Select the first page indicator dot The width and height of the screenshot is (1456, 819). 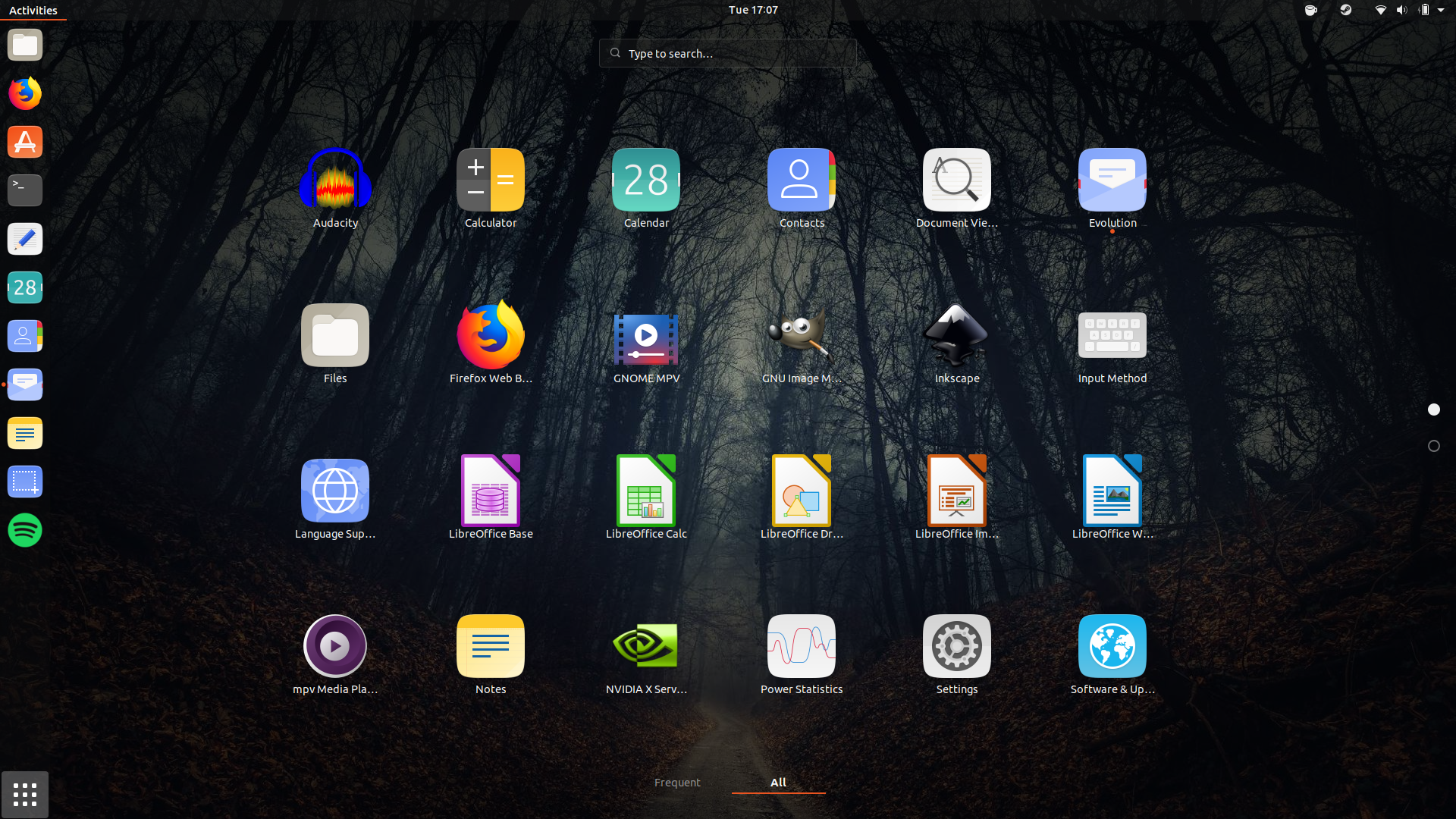[1433, 409]
